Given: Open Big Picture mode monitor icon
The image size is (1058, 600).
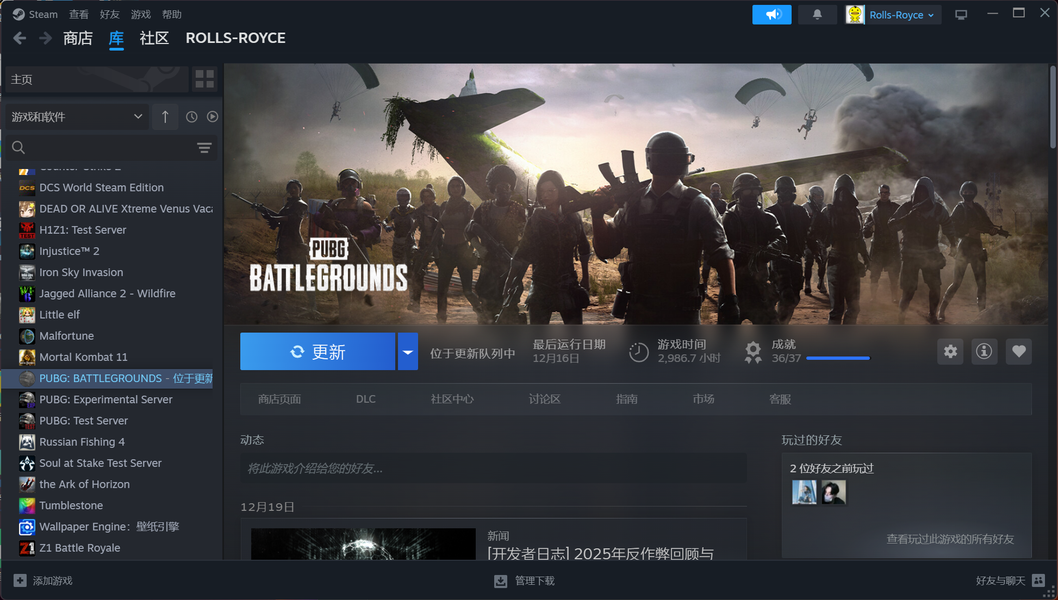Looking at the screenshot, I should (961, 15).
